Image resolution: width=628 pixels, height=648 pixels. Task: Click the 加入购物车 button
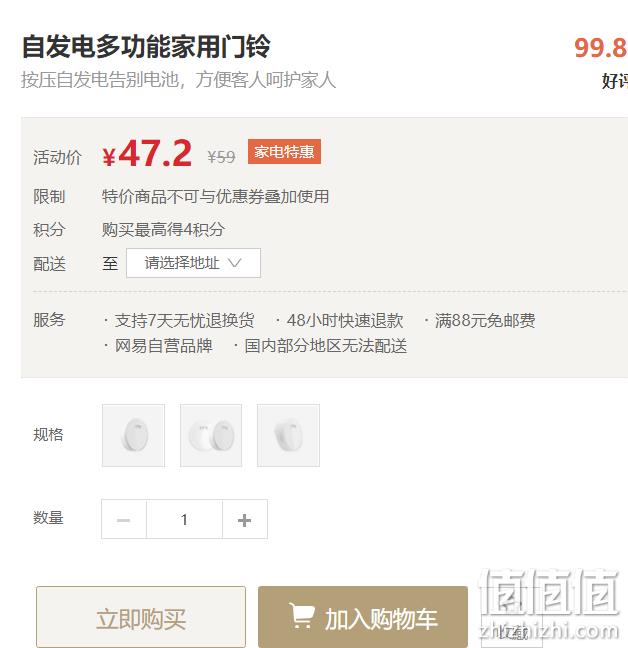coord(363,617)
